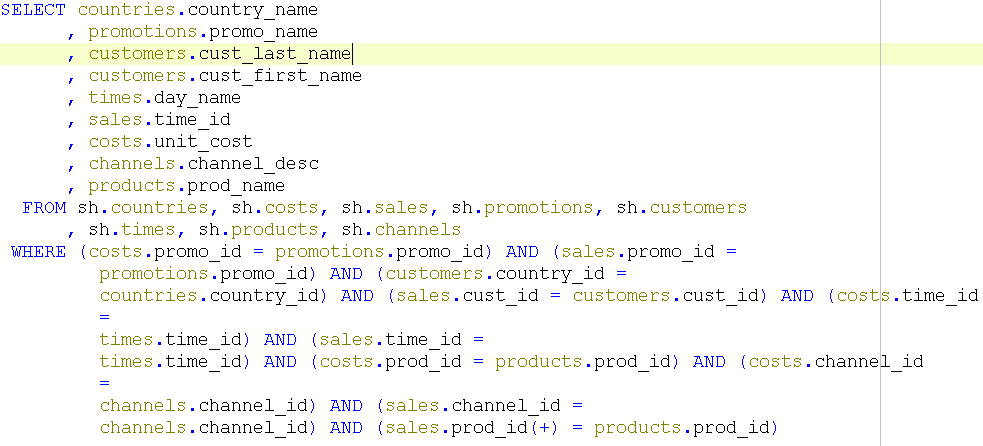Click 'countries.country_id' condition
Image resolution: width=983 pixels, height=446 pixels.
tap(210, 296)
